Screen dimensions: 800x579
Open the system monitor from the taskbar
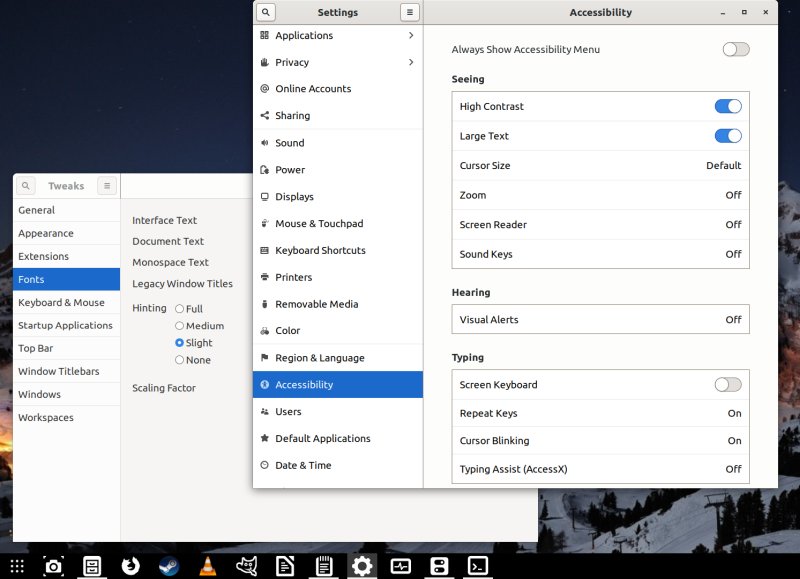point(401,566)
